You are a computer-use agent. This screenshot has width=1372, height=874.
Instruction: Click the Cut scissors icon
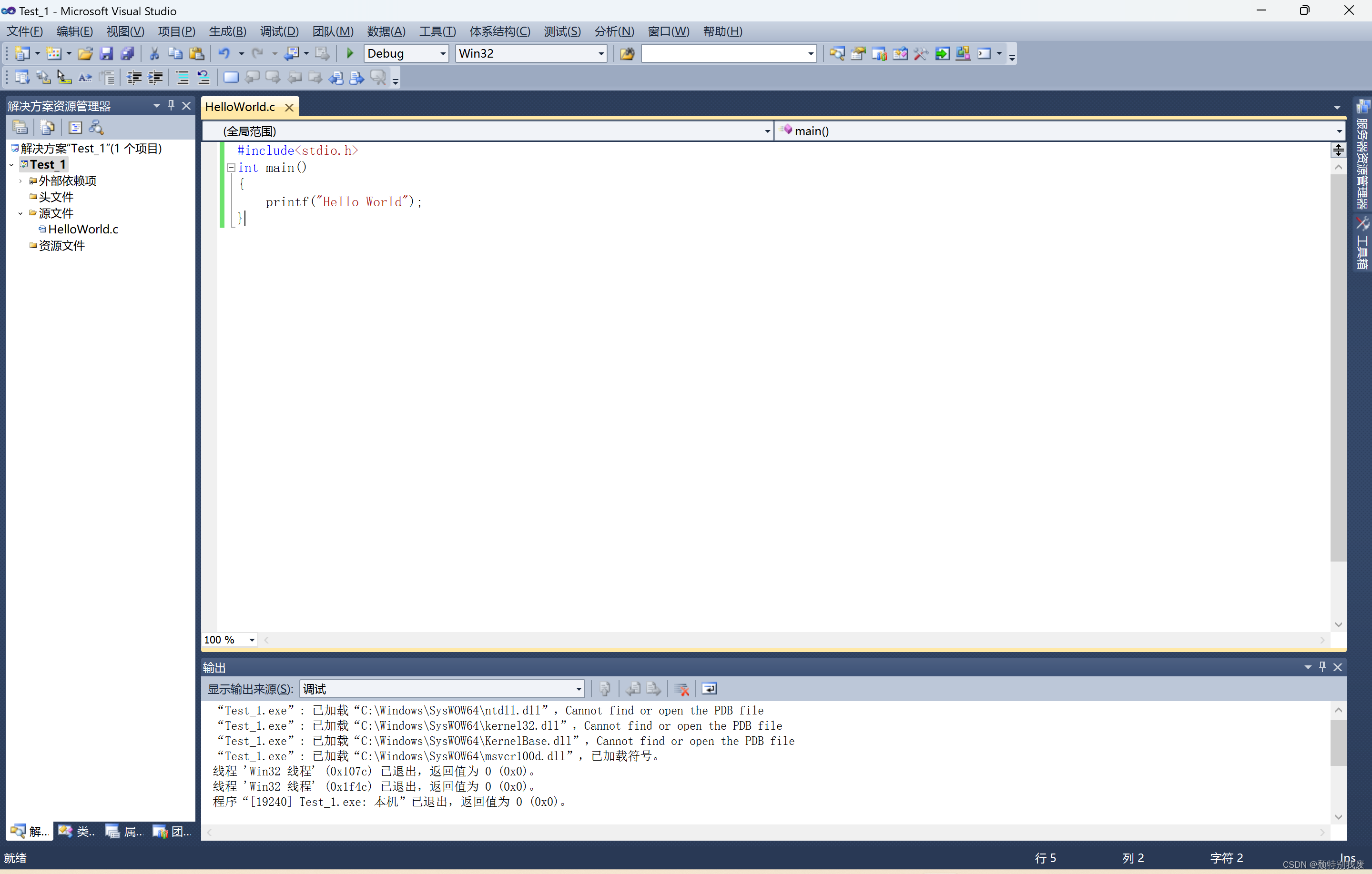coord(154,53)
